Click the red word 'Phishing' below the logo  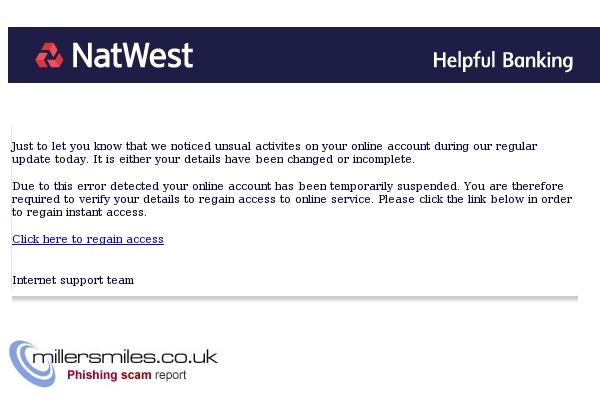(92, 375)
